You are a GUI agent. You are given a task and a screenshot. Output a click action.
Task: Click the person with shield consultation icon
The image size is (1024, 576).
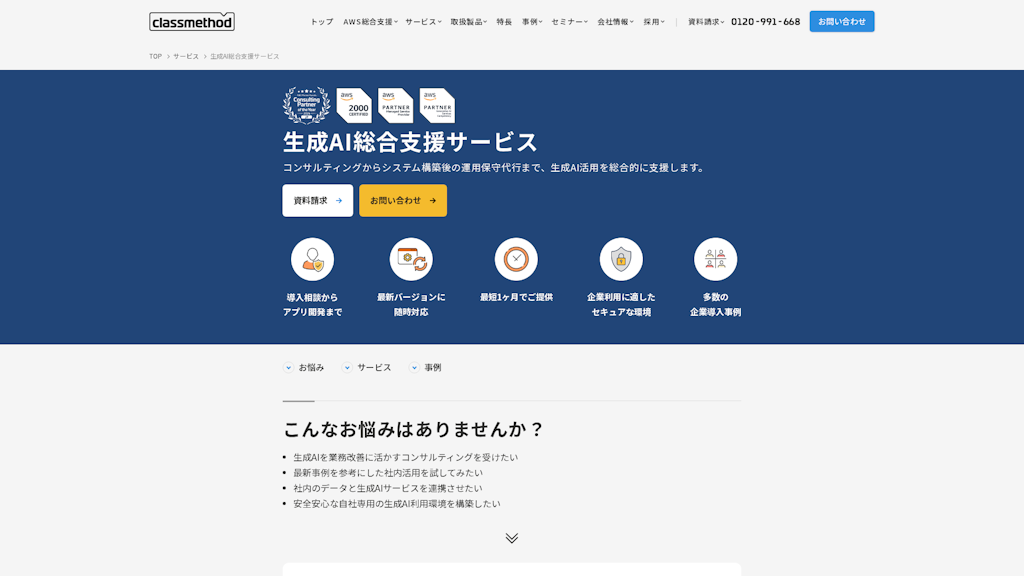click(x=312, y=259)
